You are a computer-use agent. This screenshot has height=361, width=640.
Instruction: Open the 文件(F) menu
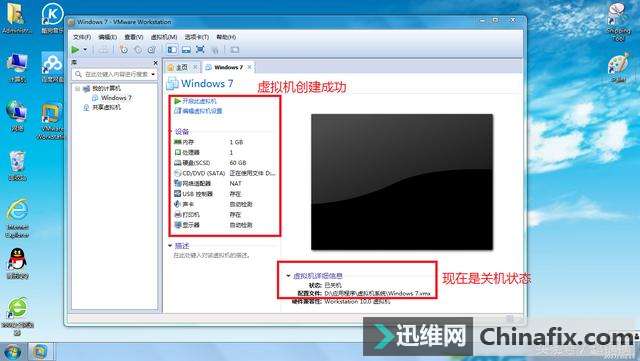[82, 37]
